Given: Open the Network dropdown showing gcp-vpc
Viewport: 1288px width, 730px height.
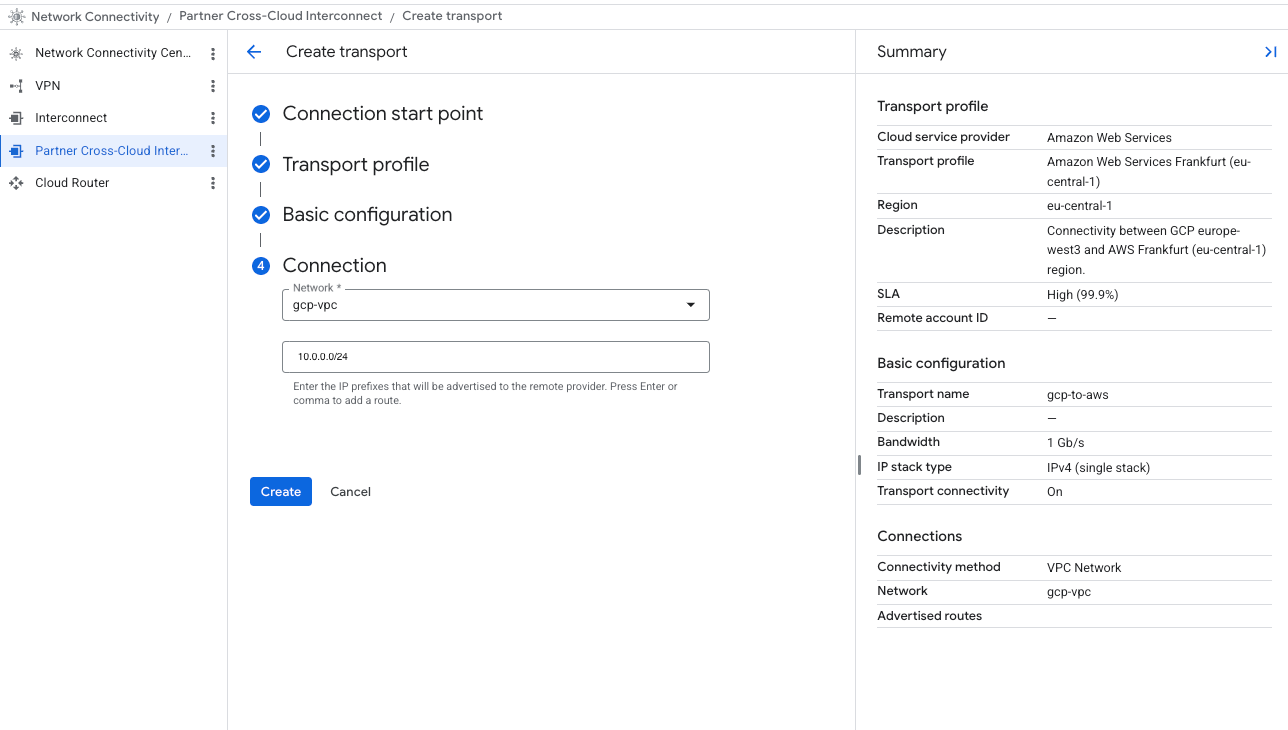Looking at the screenshot, I should [495, 305].
